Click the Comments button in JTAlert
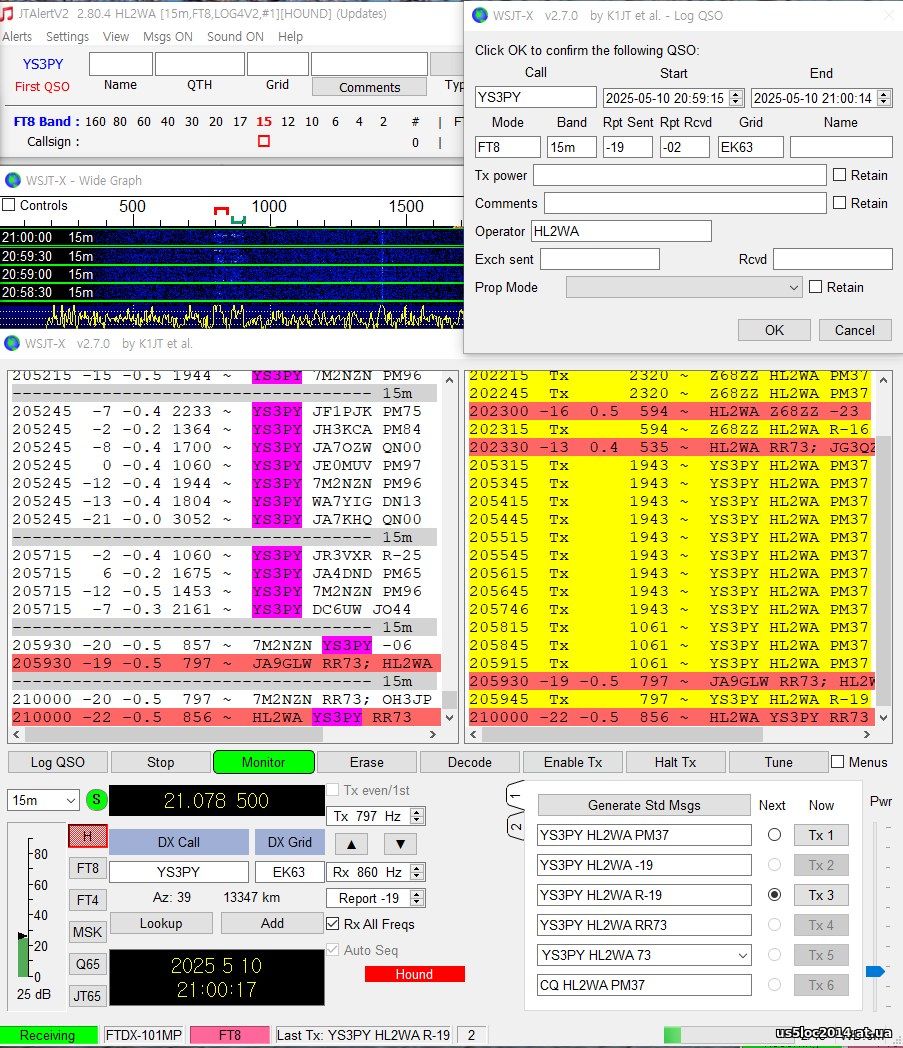This screenshot has width=903, height=1048. tap(369, 87)
